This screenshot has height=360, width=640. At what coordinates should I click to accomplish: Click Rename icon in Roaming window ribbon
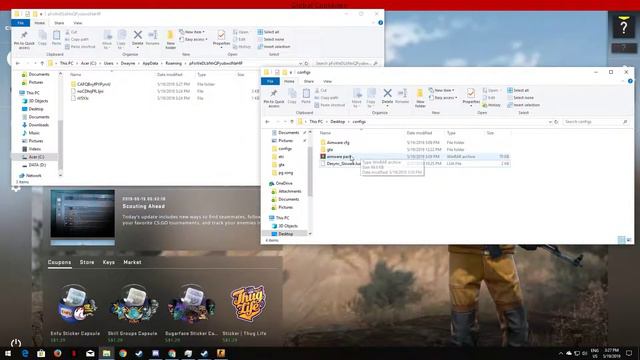pos(153,38)
